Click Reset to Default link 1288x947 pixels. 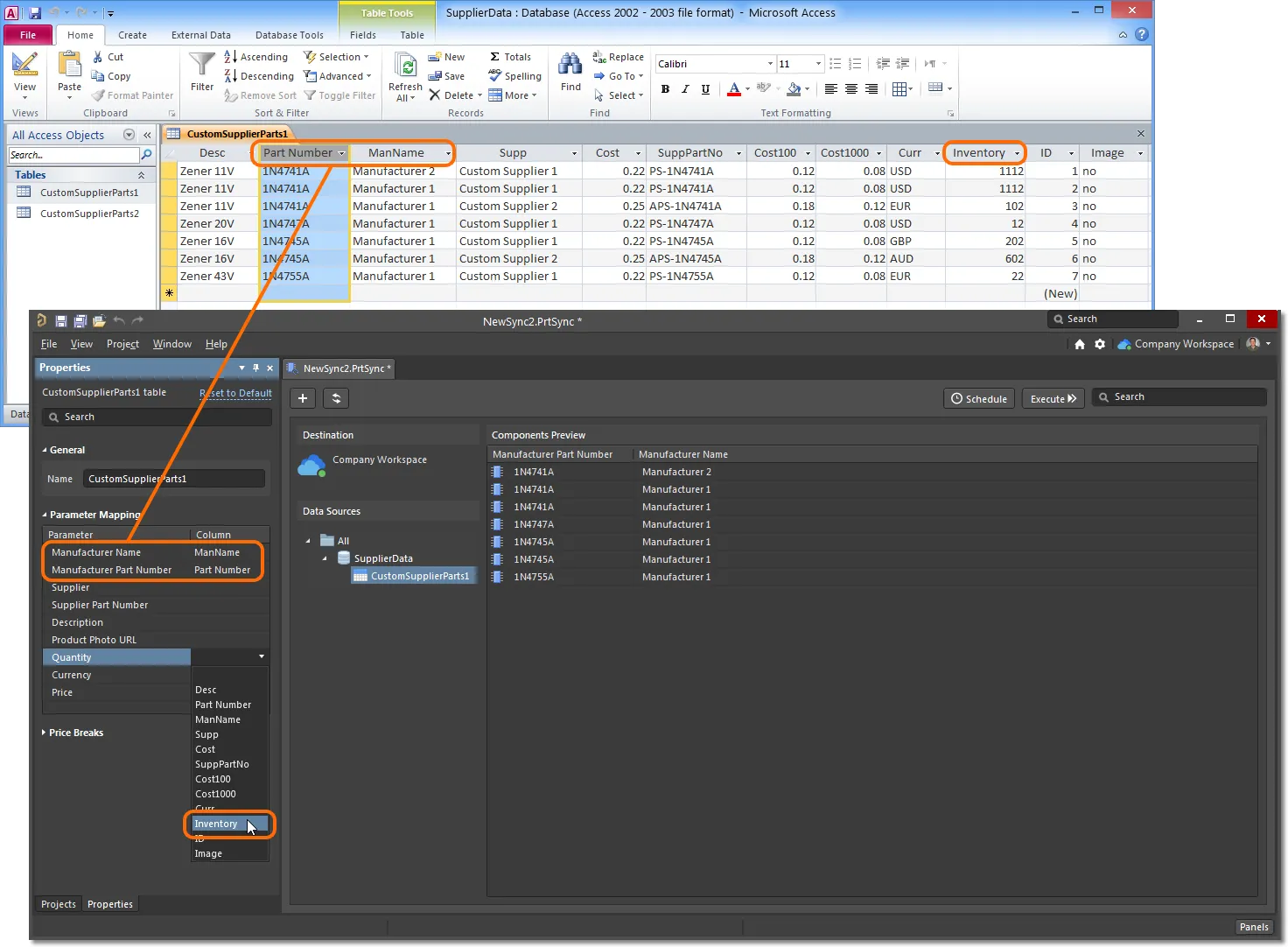pyautogui.click(x=236, y=393)
